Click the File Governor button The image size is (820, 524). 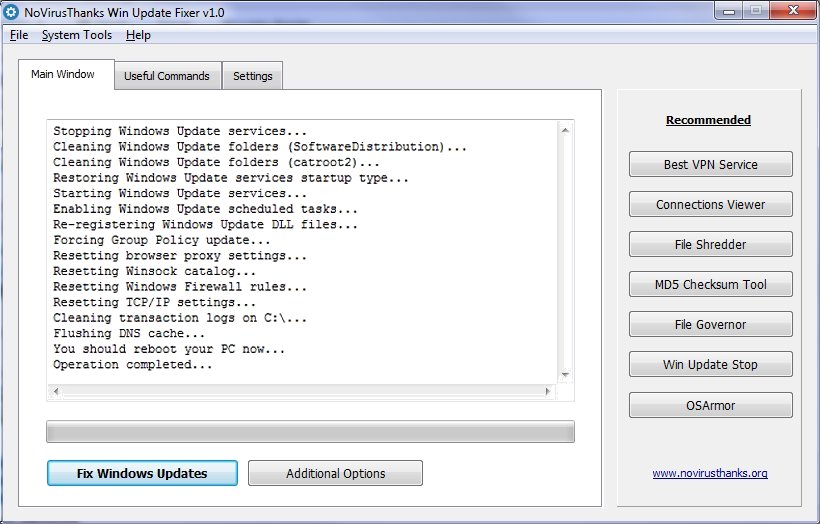pos(711,324)
